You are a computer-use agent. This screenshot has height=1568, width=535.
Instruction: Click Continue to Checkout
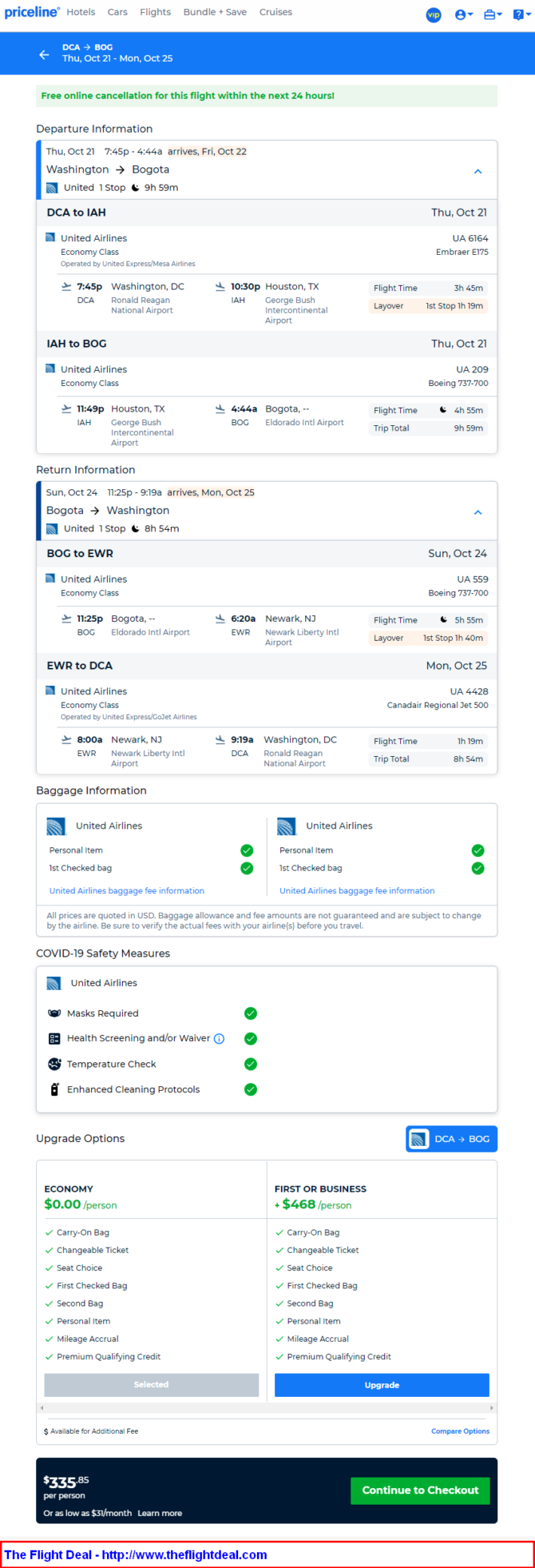(420, 1490)
